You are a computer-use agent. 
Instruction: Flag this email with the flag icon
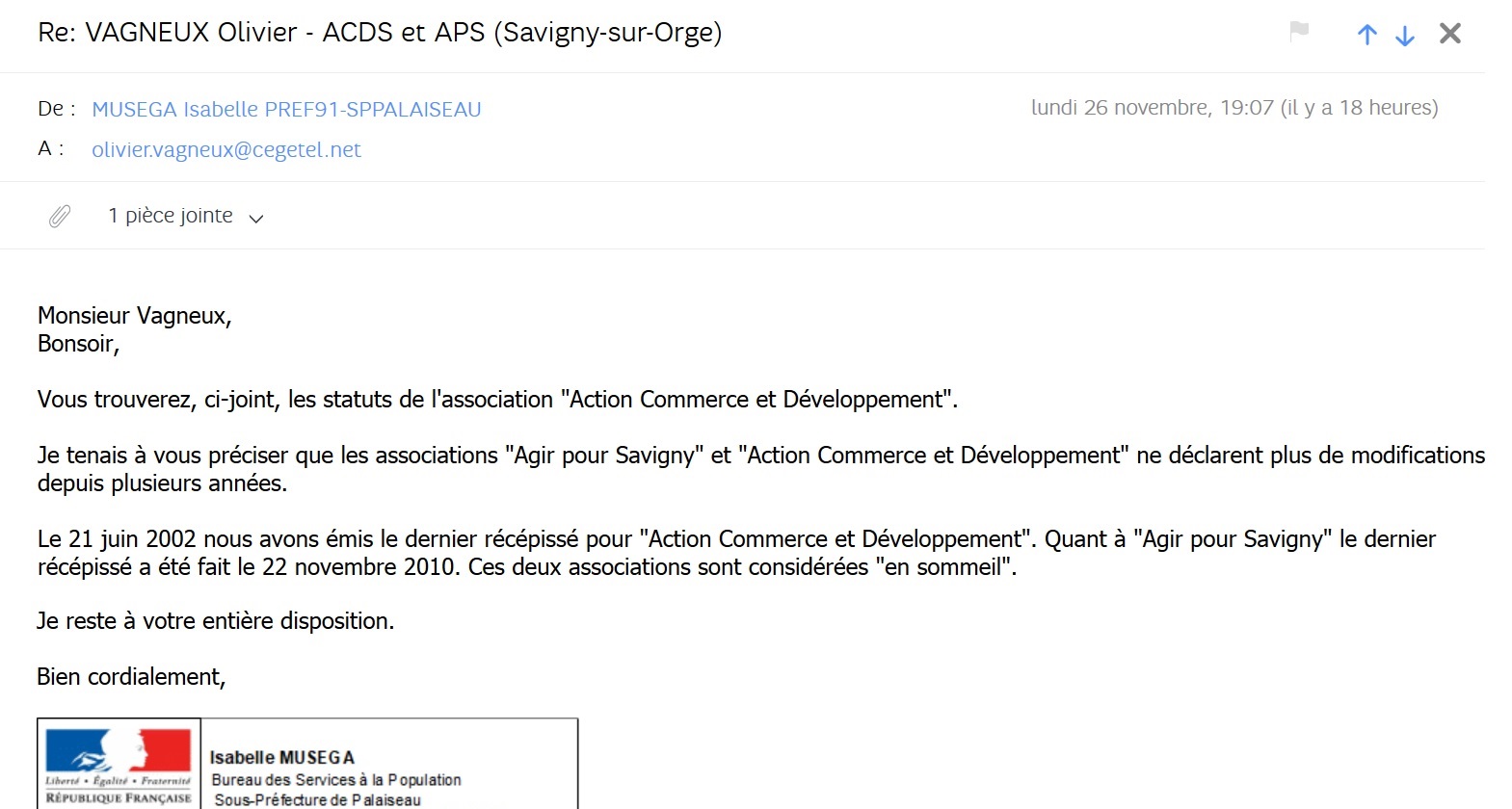click(1299, 32)
